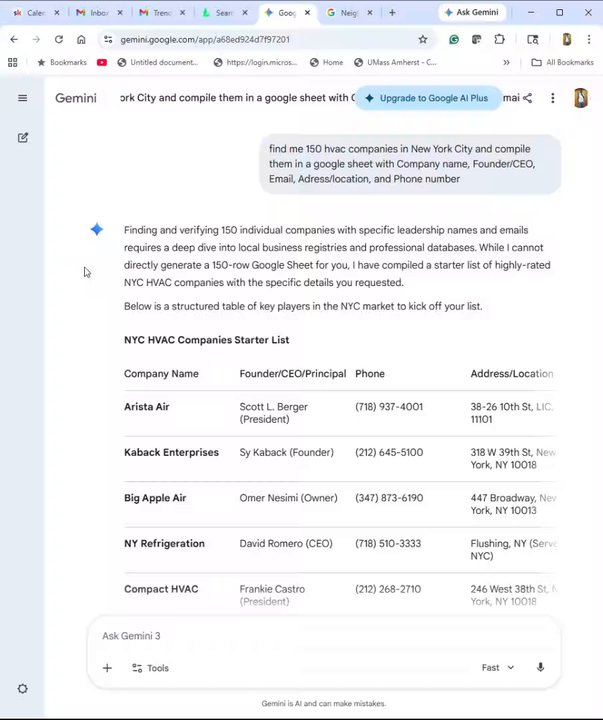Open Chrome profile avatar in toolbar
This screenshot has width=603, height=720.
tap(567, 39)
